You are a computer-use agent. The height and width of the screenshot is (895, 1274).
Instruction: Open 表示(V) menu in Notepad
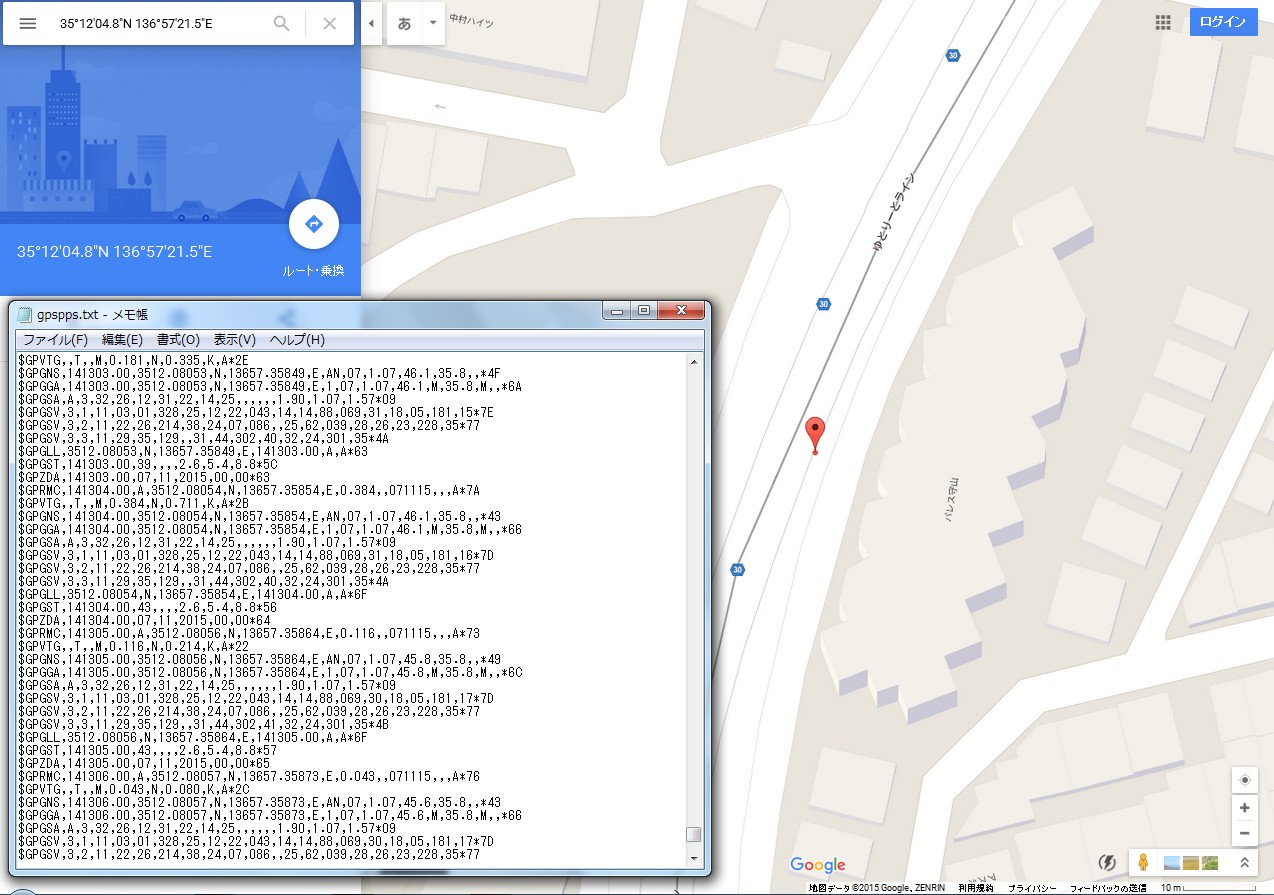coord(234,340)
